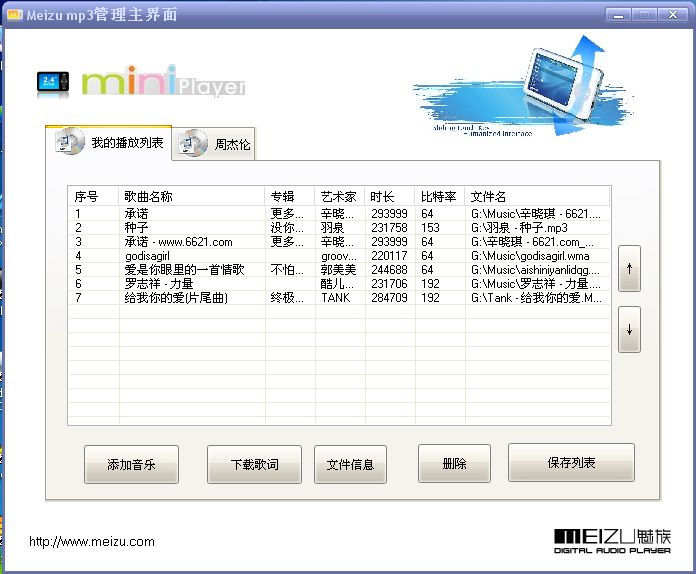Click the 添加音乐 button

pyautogui.click(x=131, y=464)
